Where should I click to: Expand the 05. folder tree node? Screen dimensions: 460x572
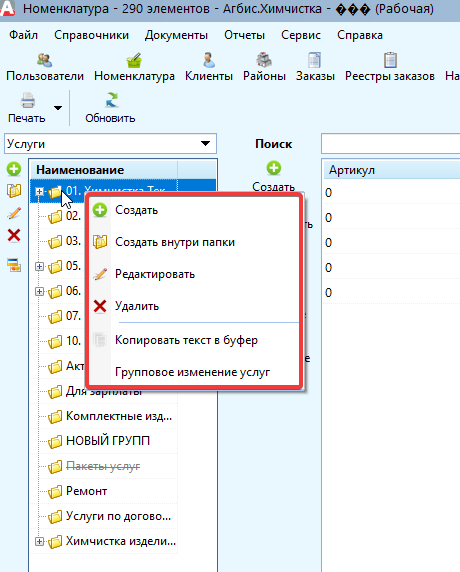pyautogui.click(x=39, y=267)
